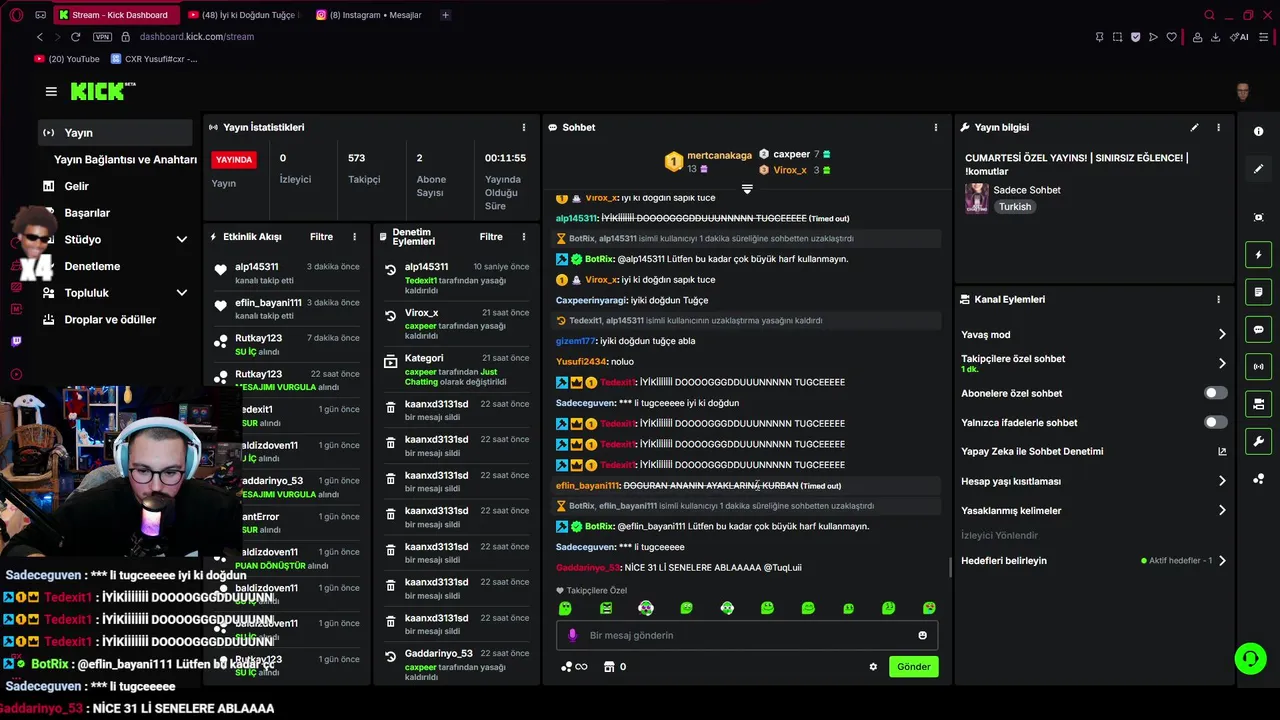
Task: Open a new browser tab
Action: [445, 15]
